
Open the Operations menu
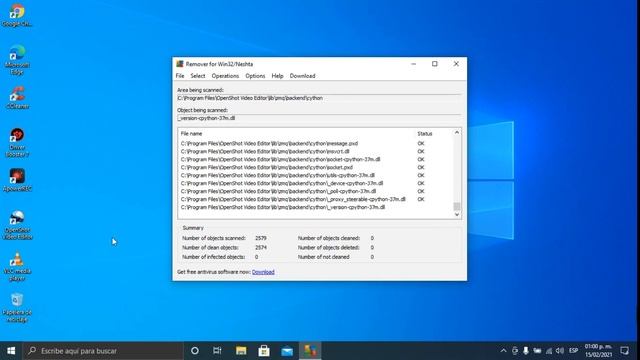click(225, 76)
